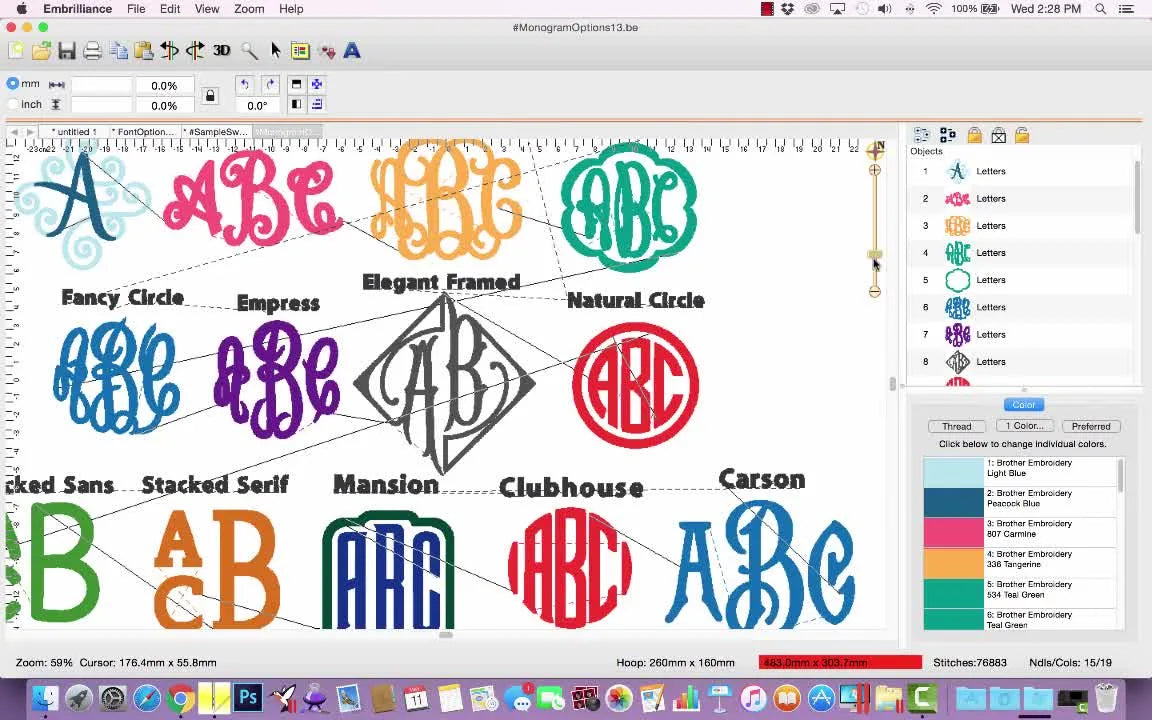
Task: Select the magnifier zoom tool
Action: pos(250,51)
